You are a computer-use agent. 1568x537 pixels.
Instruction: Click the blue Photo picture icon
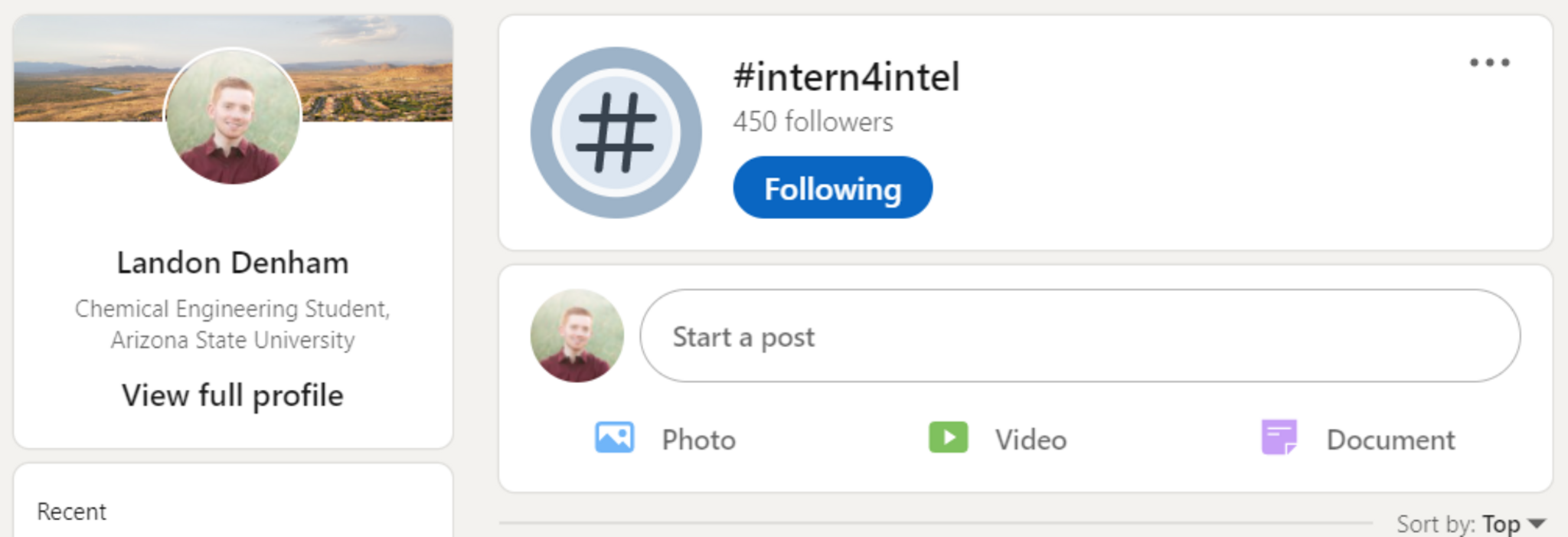(x=614, y=438)
